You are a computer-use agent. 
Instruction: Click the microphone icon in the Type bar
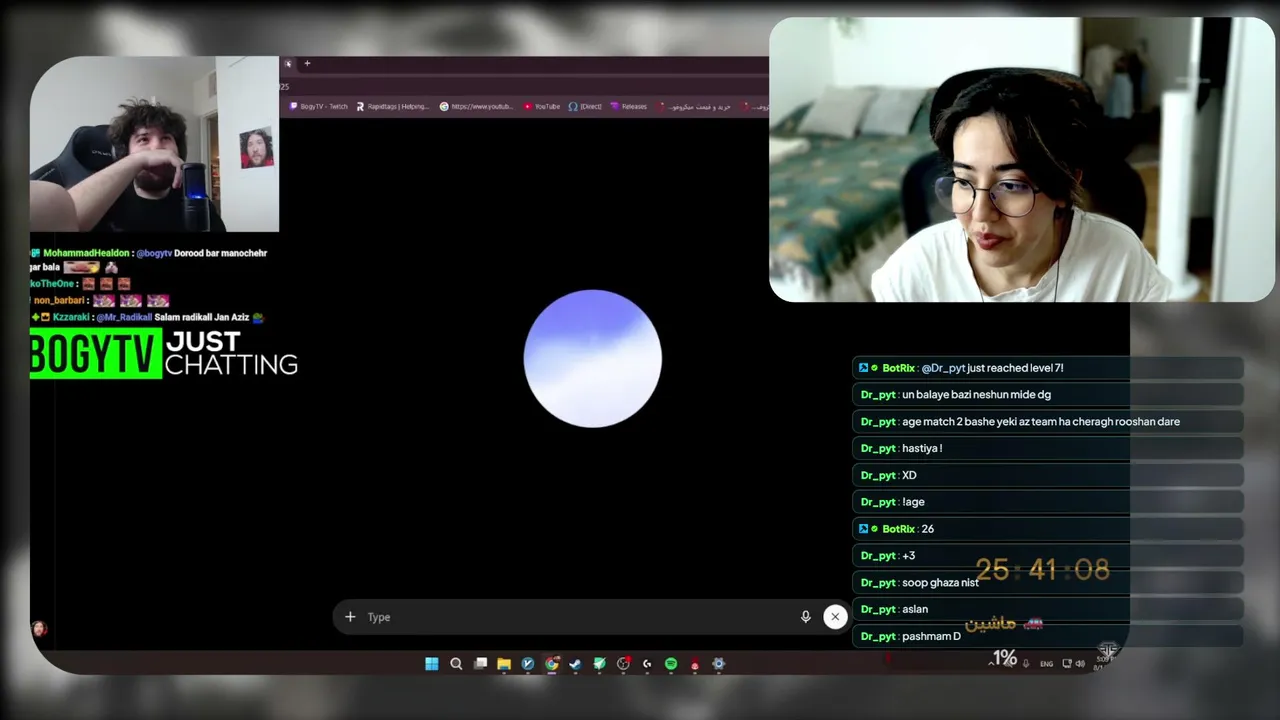coord(805,617)
